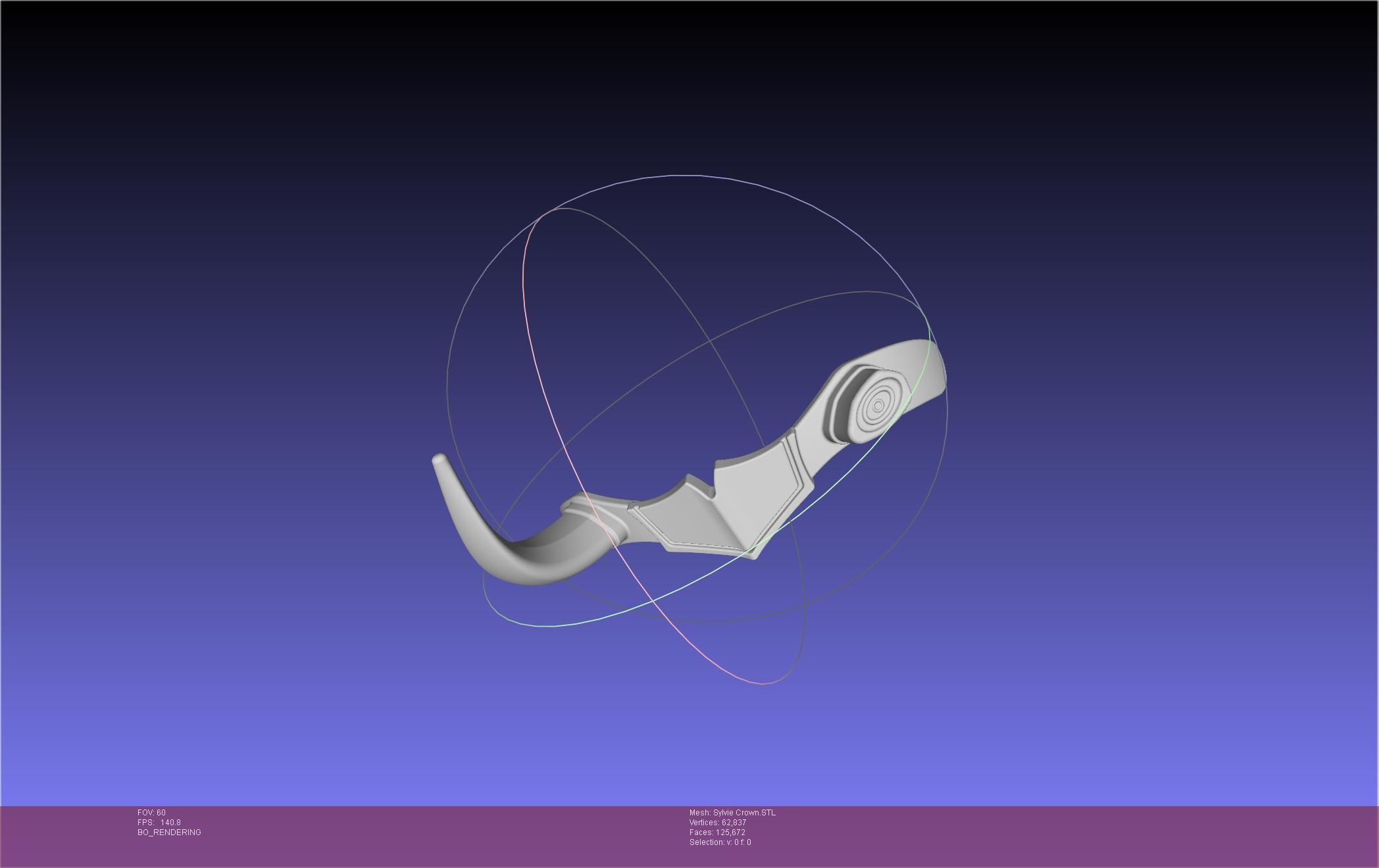Screen dimensions: 1379x868
Task: Click the FPS readout text
Action: pos(159,823)
